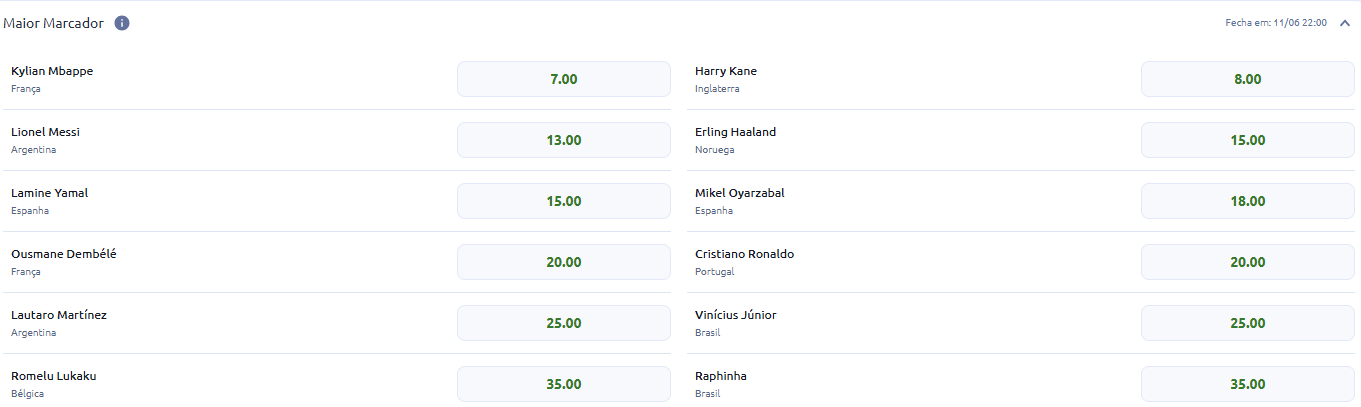Screen dimensions: 1361x407
Task: Select Raphinha odds 35.00
Action: point(1248,384)
